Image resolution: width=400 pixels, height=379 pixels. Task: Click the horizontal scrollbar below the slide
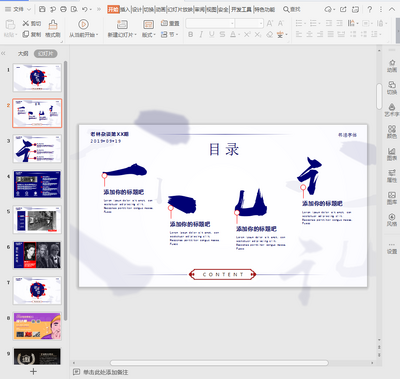(x=219, y=363)
